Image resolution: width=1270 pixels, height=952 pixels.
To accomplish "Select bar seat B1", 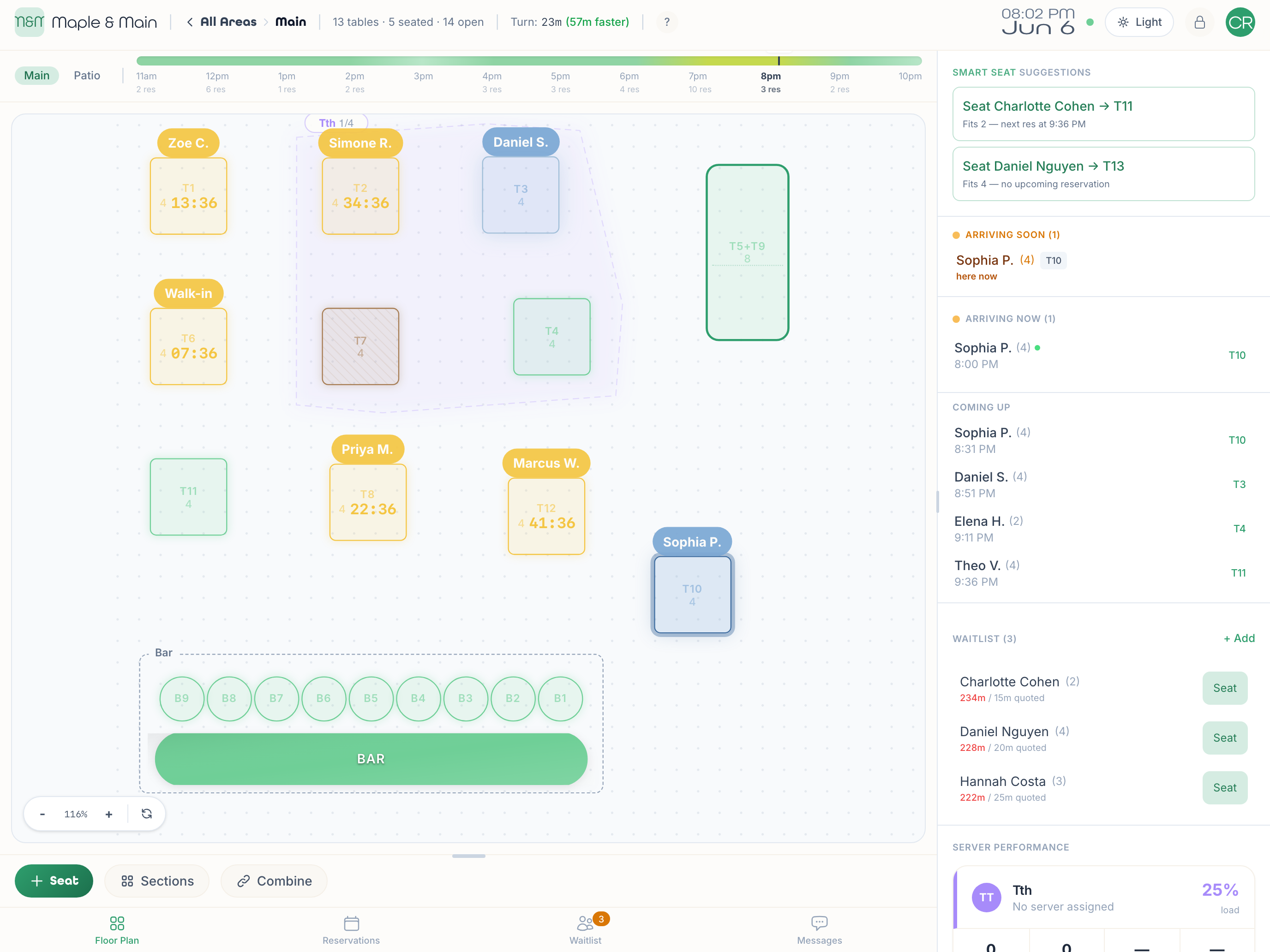I will (x=560, y=698).
